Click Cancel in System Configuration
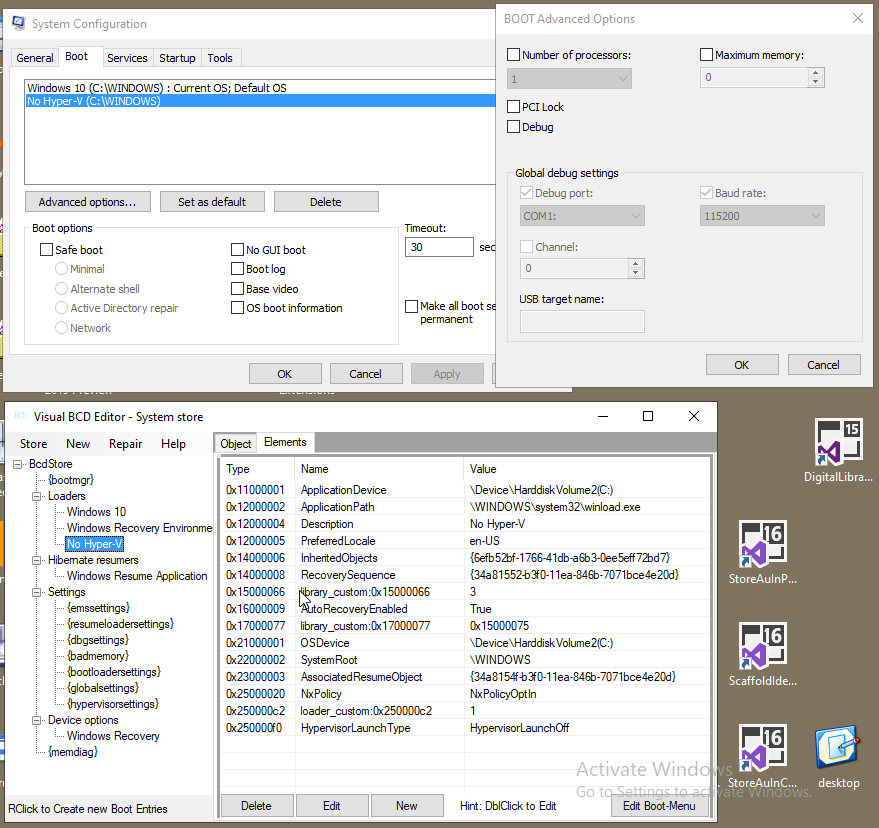This screenshot has height=828, width=879. (366, 374)
